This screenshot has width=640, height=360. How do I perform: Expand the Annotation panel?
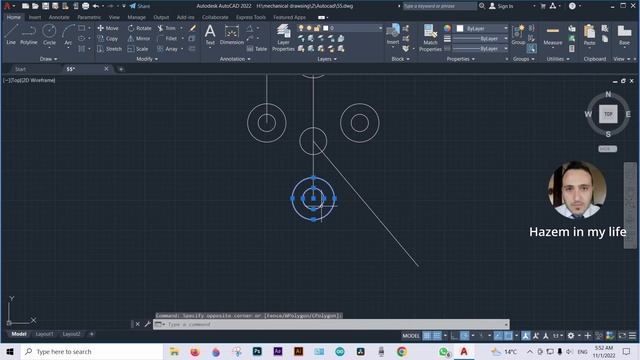pyautogui.click(x=235, y=59)
